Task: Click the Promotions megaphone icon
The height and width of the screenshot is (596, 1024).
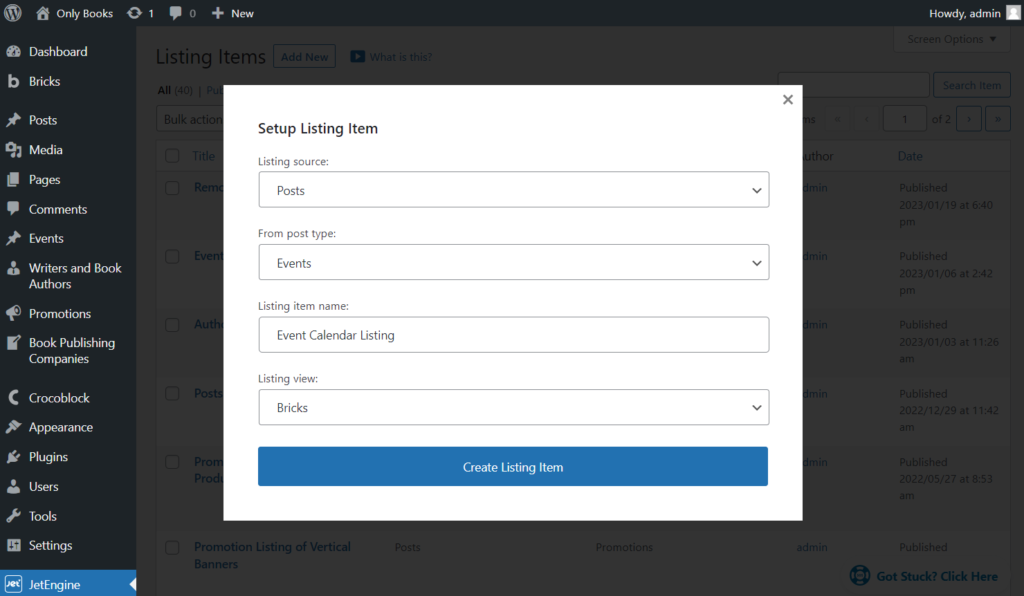Action: click(x=13, y=313)
